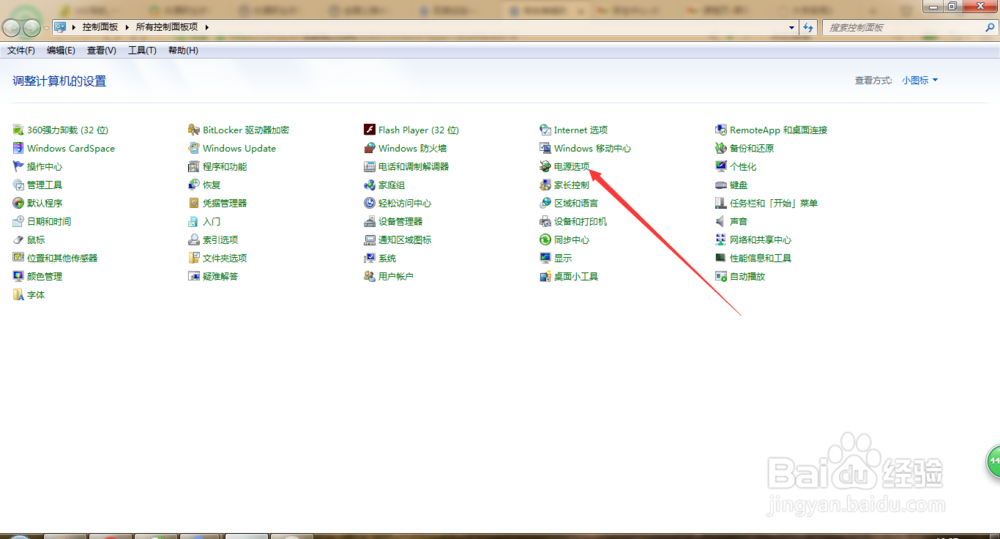Click the 桌面小工具 link
This screenshot has height=539, width=1000.
[576, 277]
